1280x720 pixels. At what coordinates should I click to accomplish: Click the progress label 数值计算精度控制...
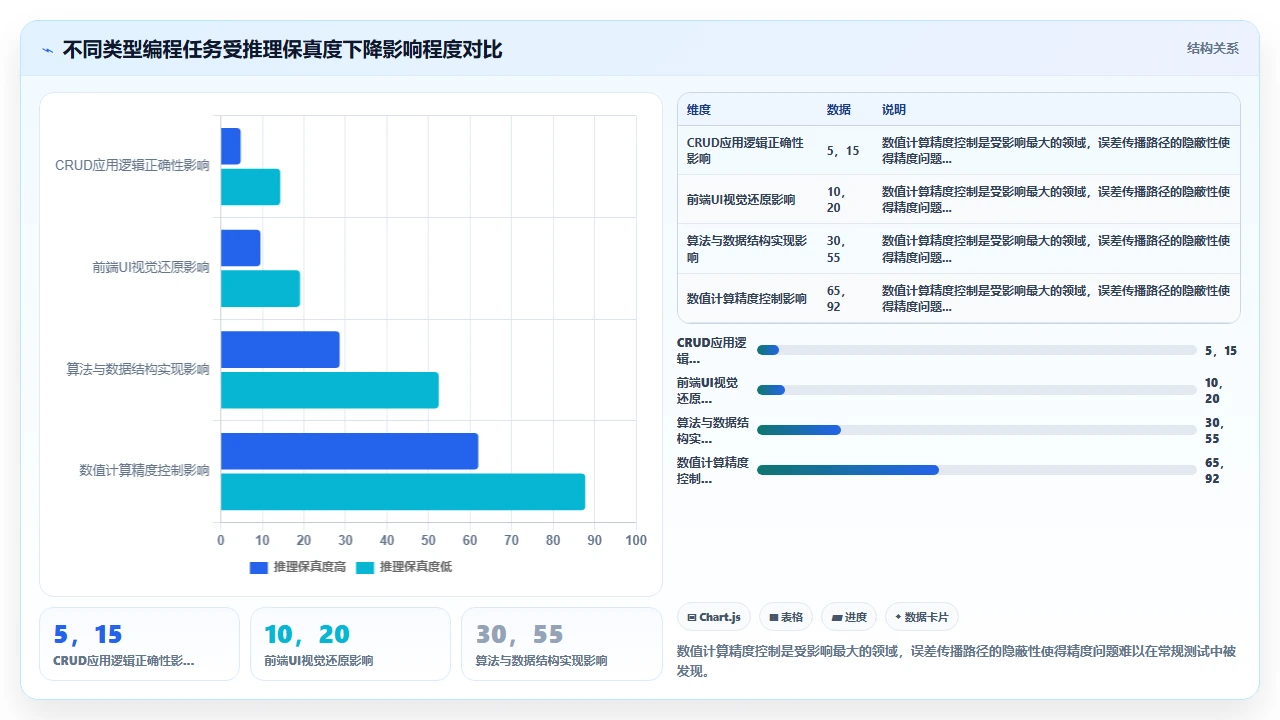pos(713,470)
